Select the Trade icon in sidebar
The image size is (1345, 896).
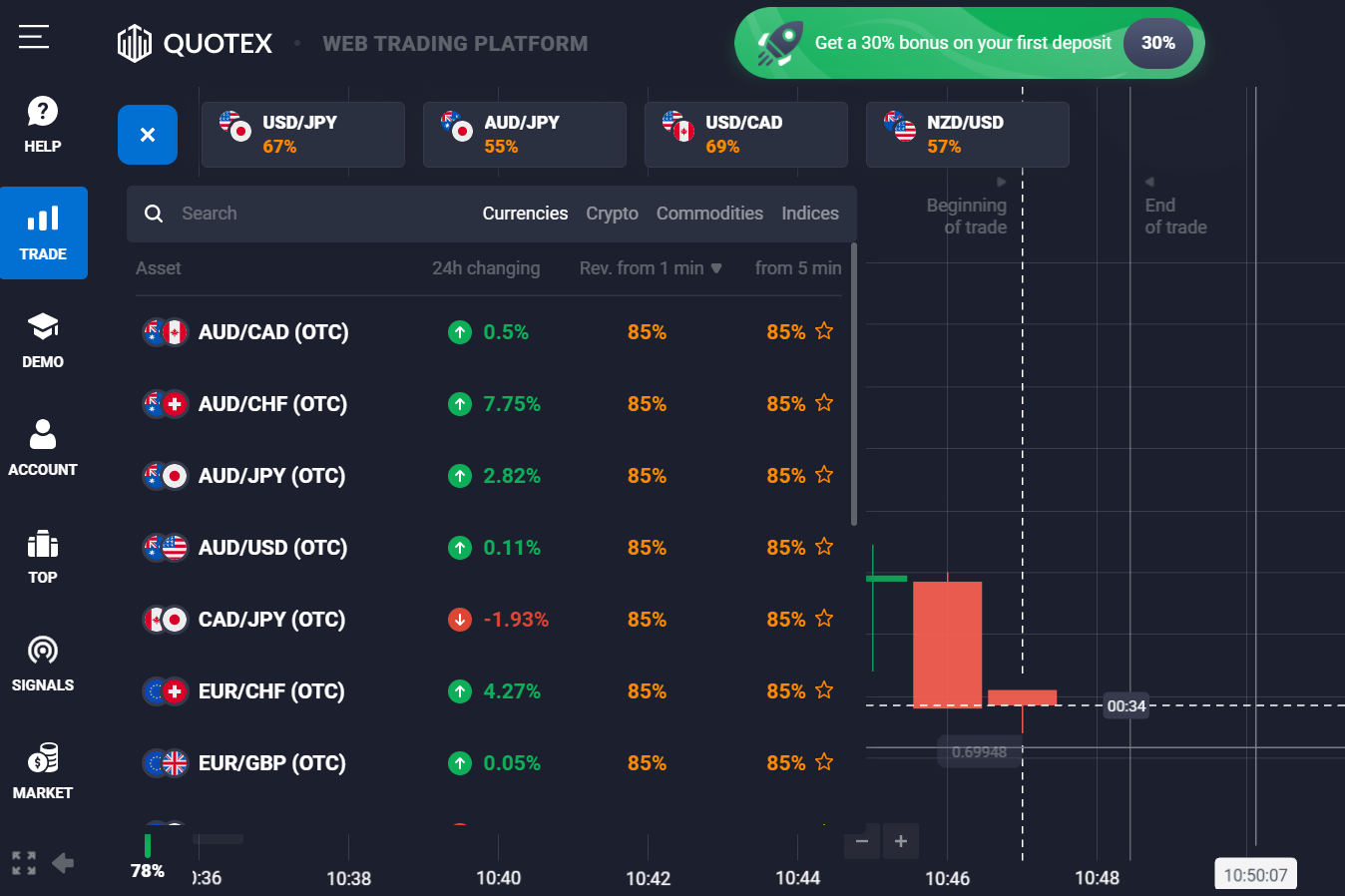(43, 232)
